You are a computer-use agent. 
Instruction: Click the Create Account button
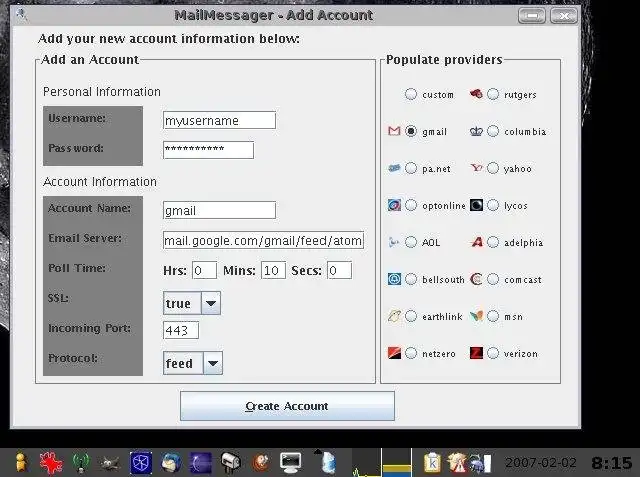(287, 406)
